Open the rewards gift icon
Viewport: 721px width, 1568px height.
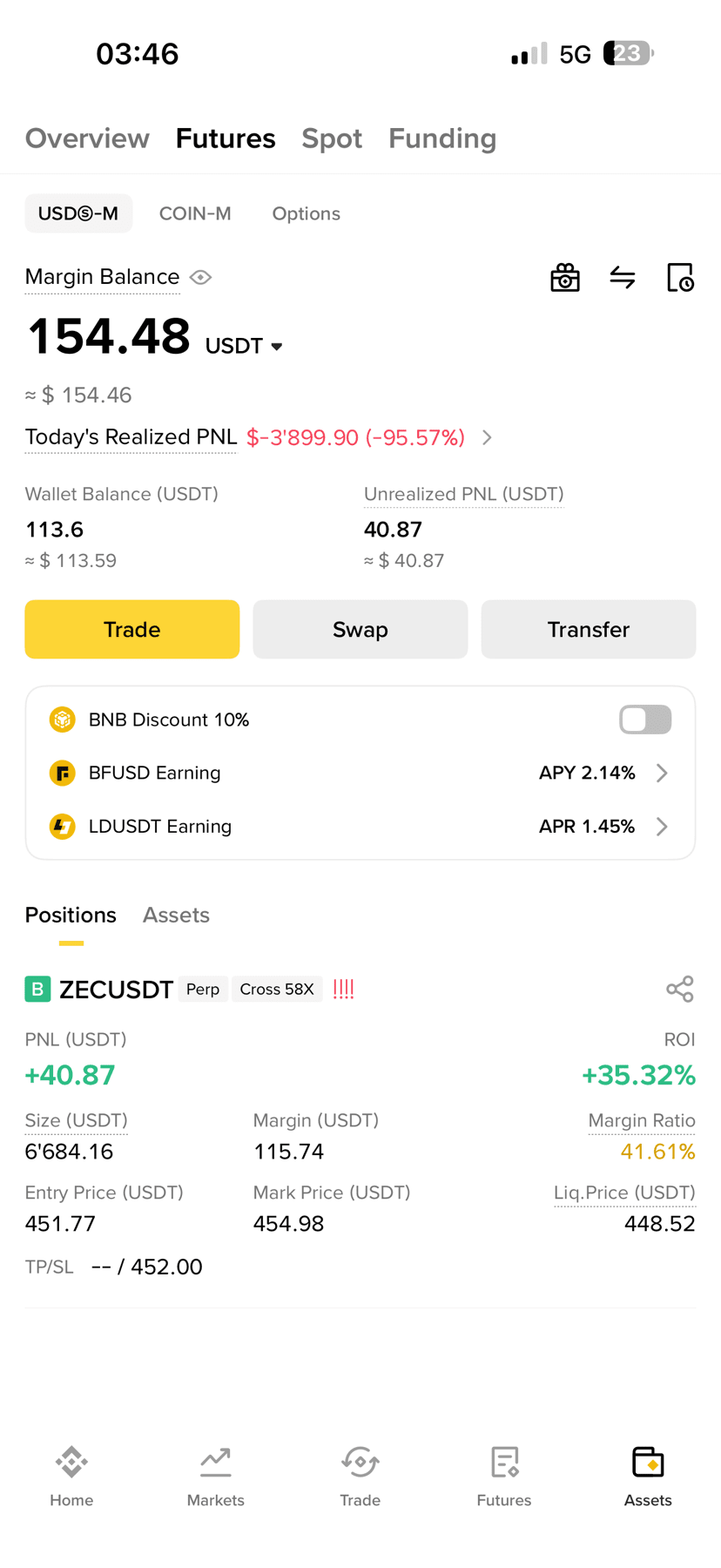[x=565, y=277]
